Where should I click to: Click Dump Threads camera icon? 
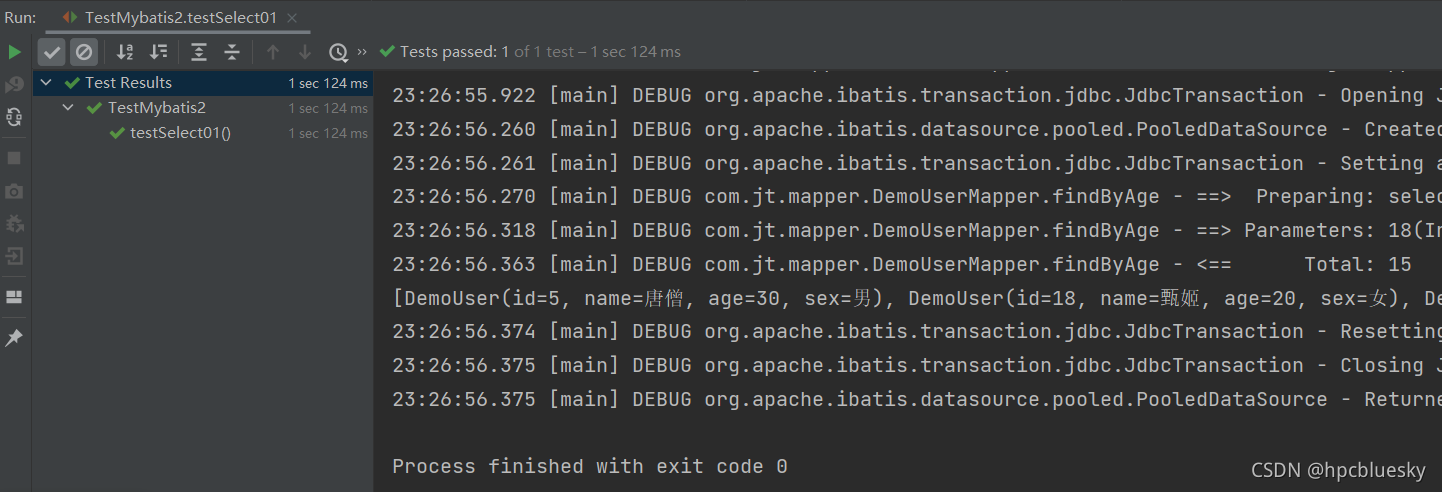tap(14, 191)
